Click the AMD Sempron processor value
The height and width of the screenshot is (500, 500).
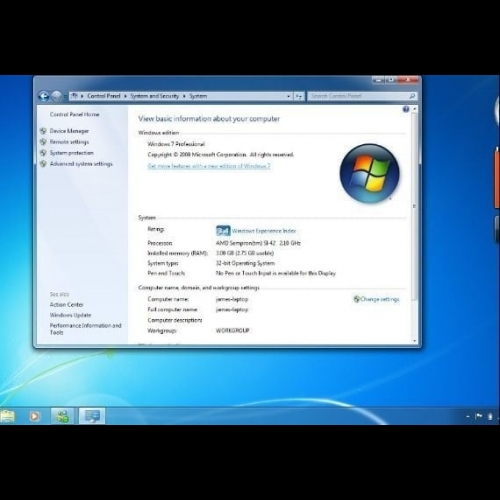point(258,243)
